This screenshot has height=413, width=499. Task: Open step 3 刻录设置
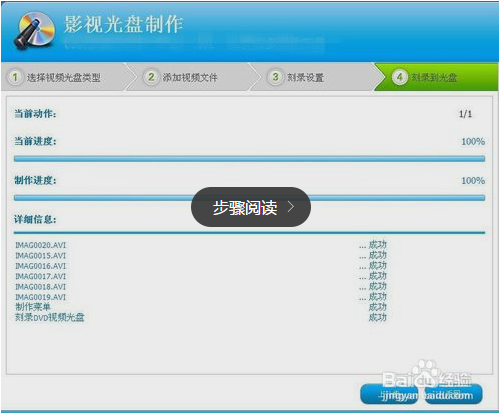point(312,77)
